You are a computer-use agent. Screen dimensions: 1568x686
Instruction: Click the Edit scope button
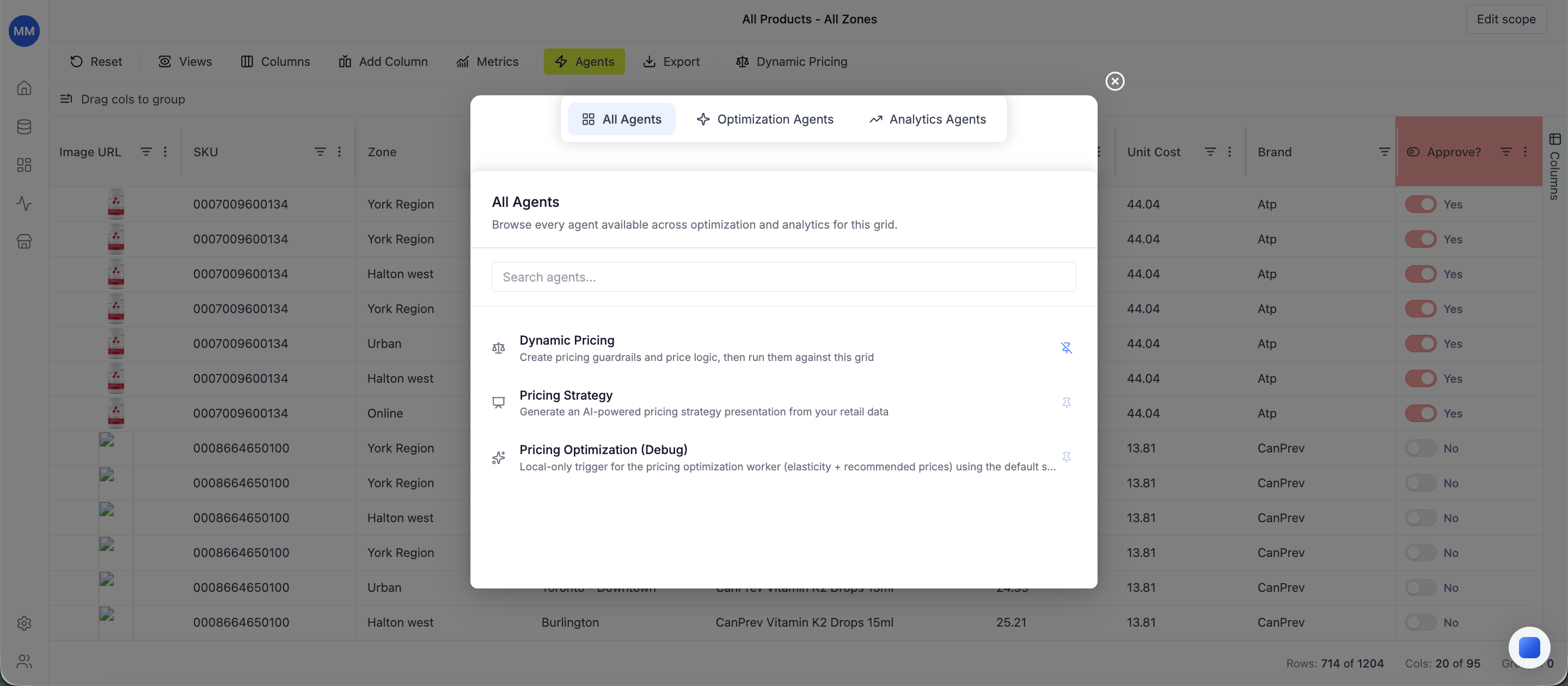1506,19
